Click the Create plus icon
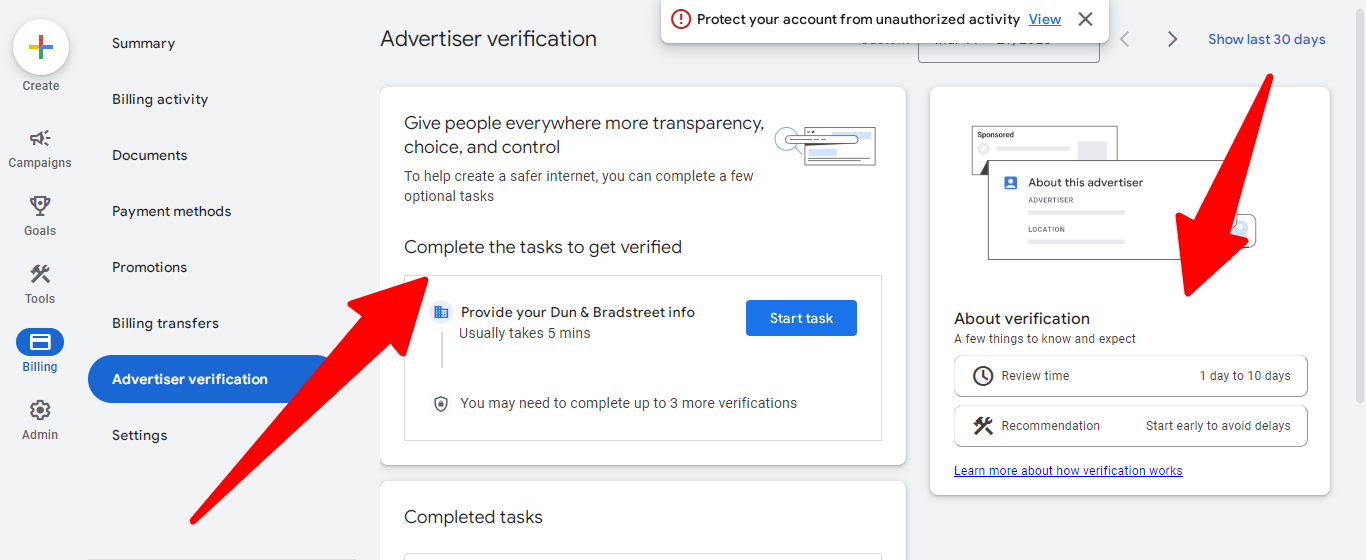Image resolution: width=1366 pixels, height=560 pixels. click(41, 47)
